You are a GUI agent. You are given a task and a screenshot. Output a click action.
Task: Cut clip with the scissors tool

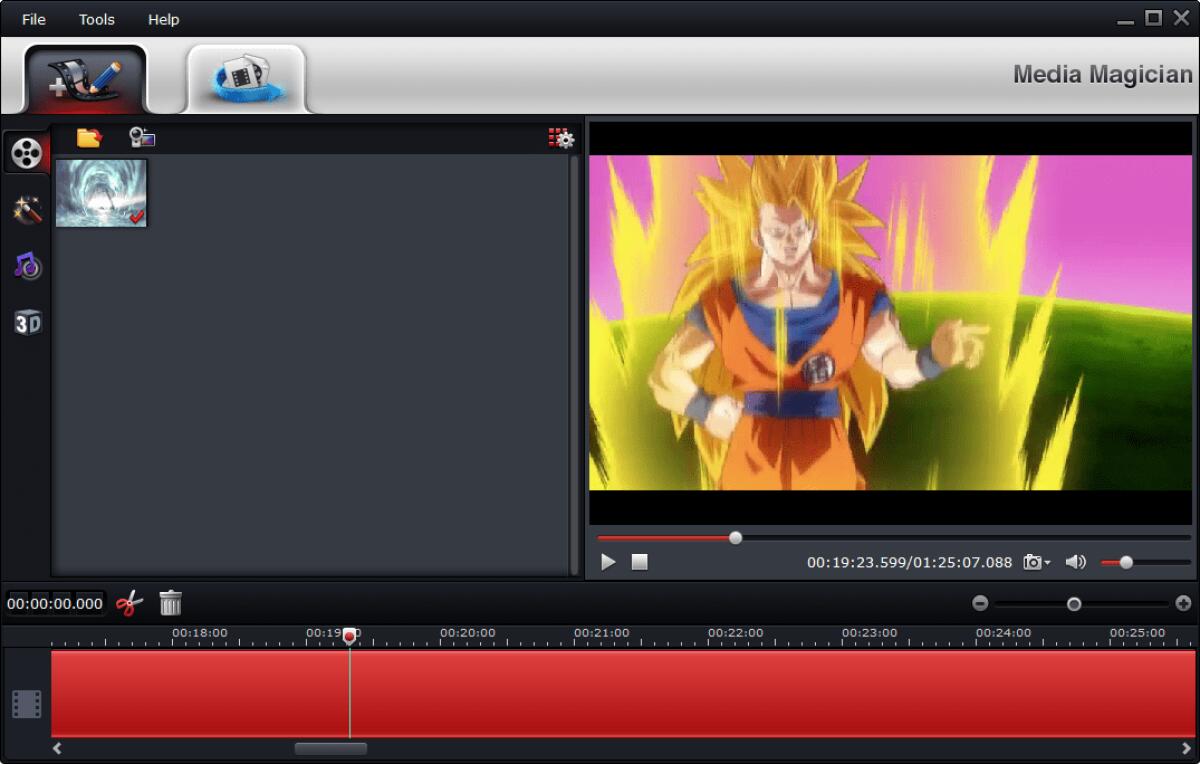(129, 603)
